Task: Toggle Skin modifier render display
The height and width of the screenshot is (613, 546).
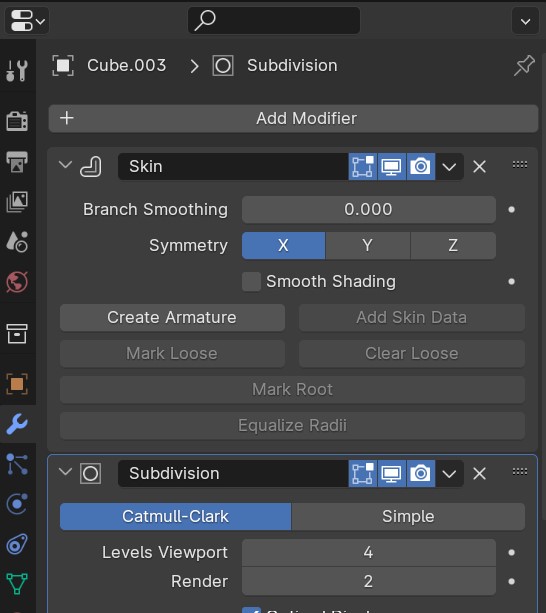Action: pos(421,167)
